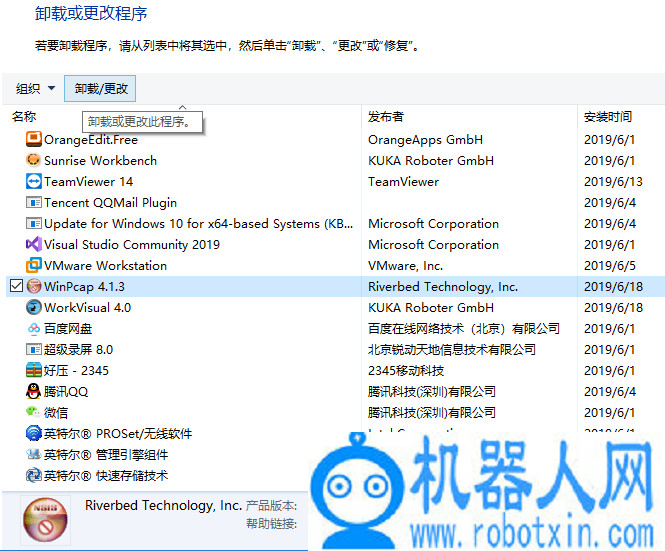This screenshot has height=551, width=665.
Task: Select the Sunrise Workbench entry
Action: point(101,160)
